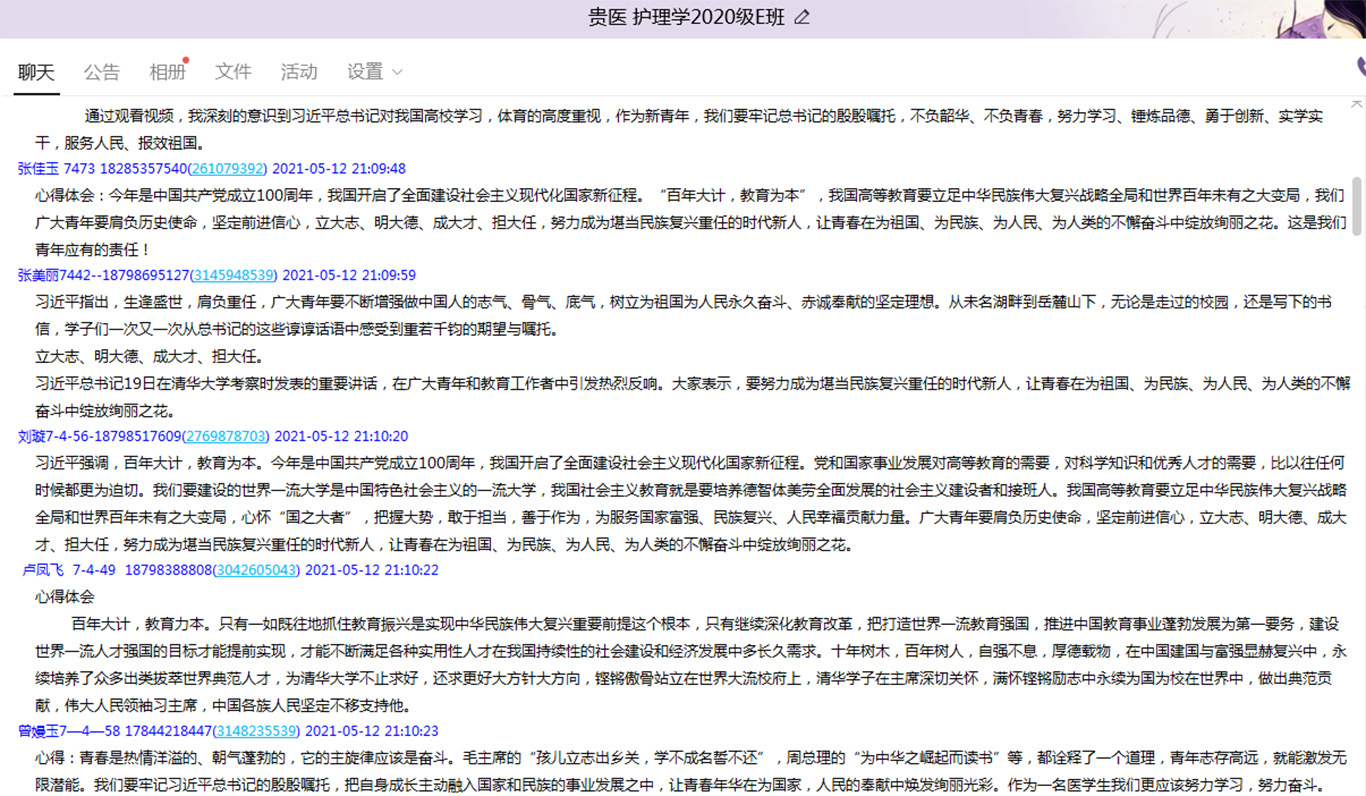This screenshot has width=1366, height=796.
Task: Click the purple phone icon at right edge
Action: [x=1360, y=68]
